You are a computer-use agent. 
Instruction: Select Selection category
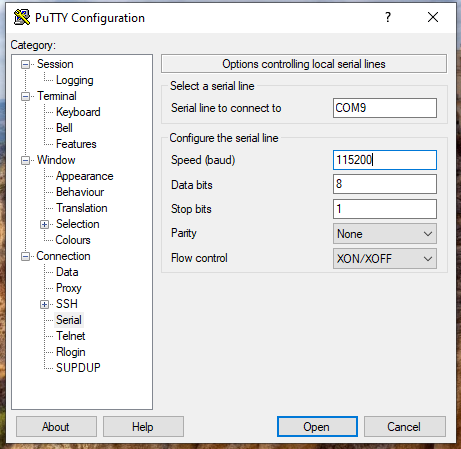(x=78, y=224)
